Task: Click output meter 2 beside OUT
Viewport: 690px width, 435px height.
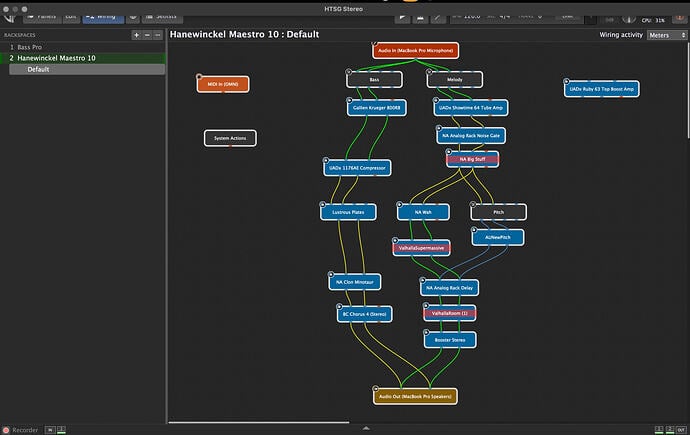Action: click(670, 430)
